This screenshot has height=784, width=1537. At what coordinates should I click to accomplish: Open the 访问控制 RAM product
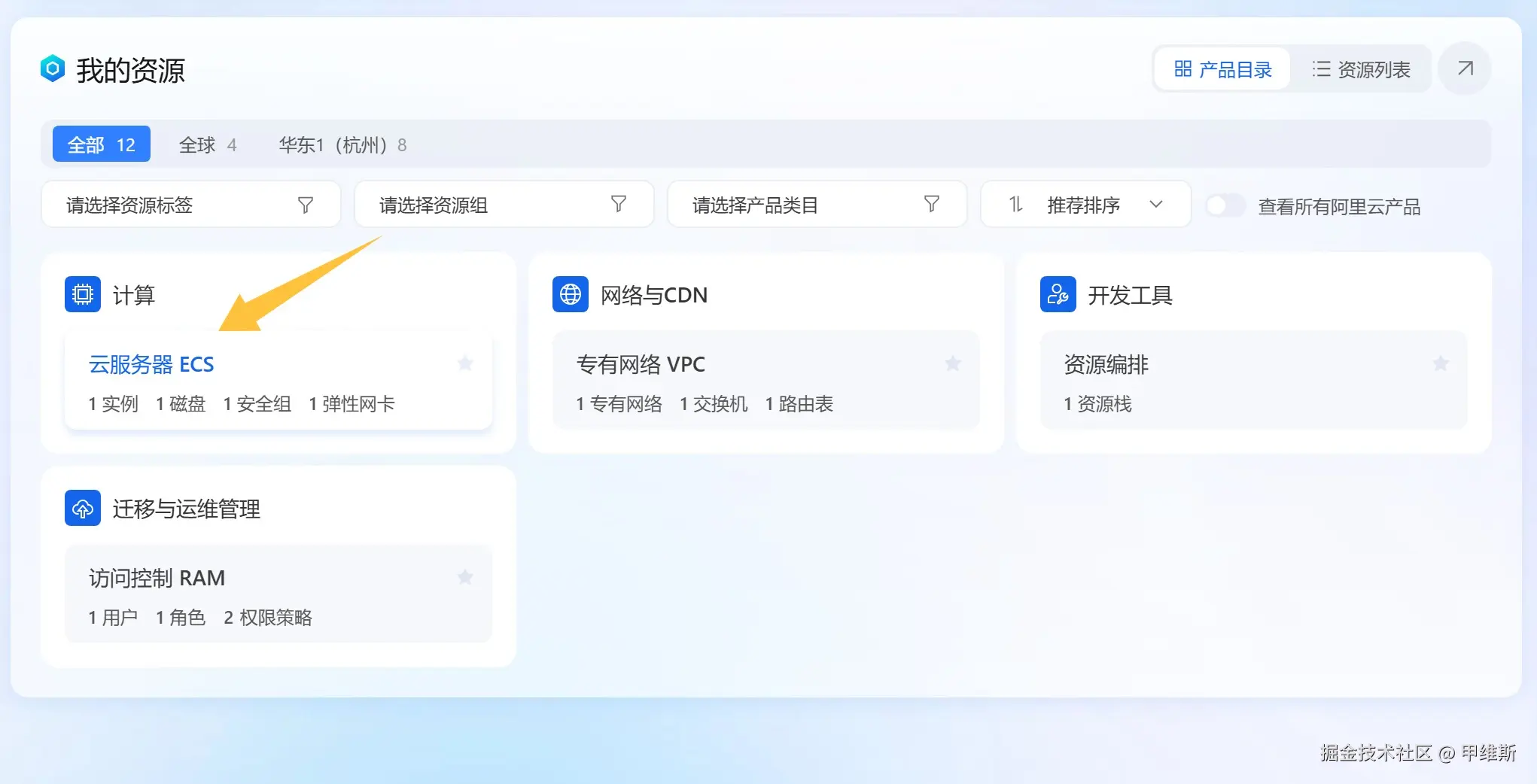pos(157,578)
